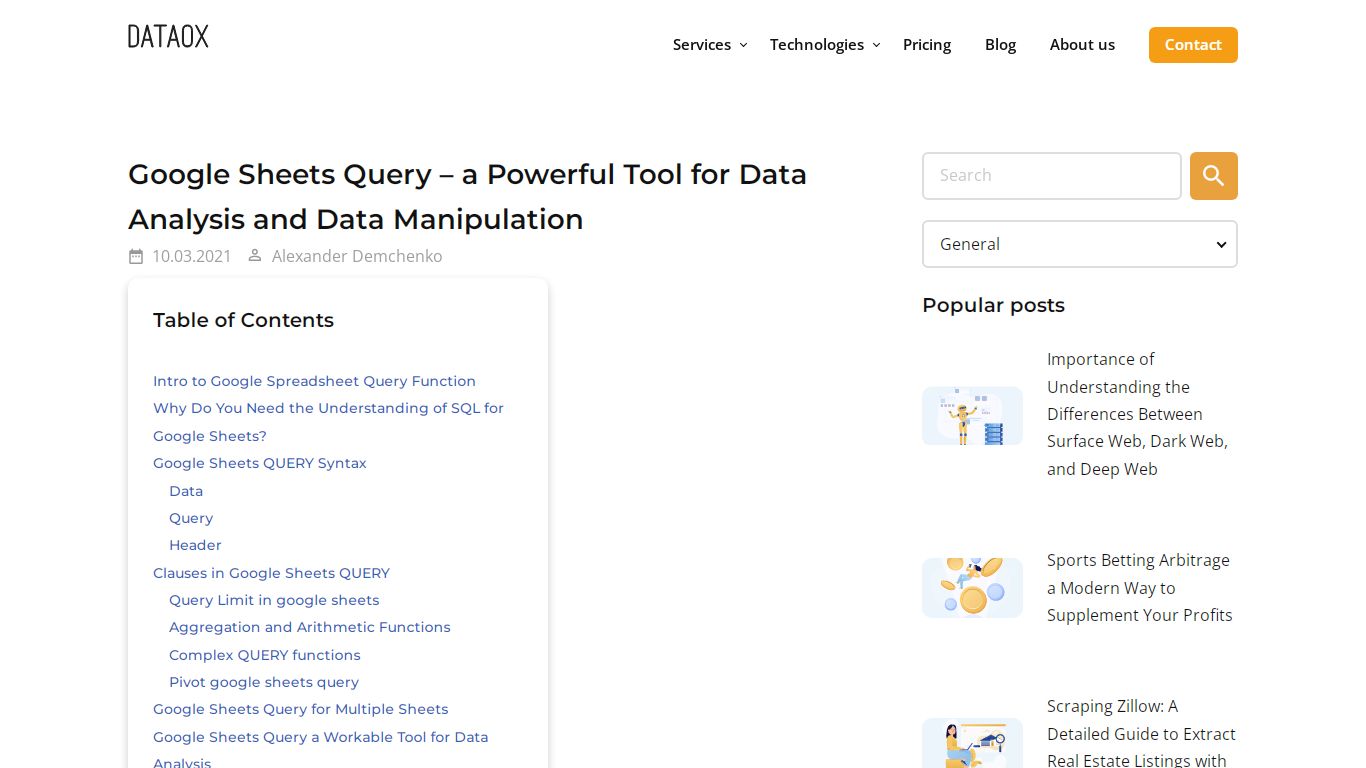Click the orange Contact button

1193,45
